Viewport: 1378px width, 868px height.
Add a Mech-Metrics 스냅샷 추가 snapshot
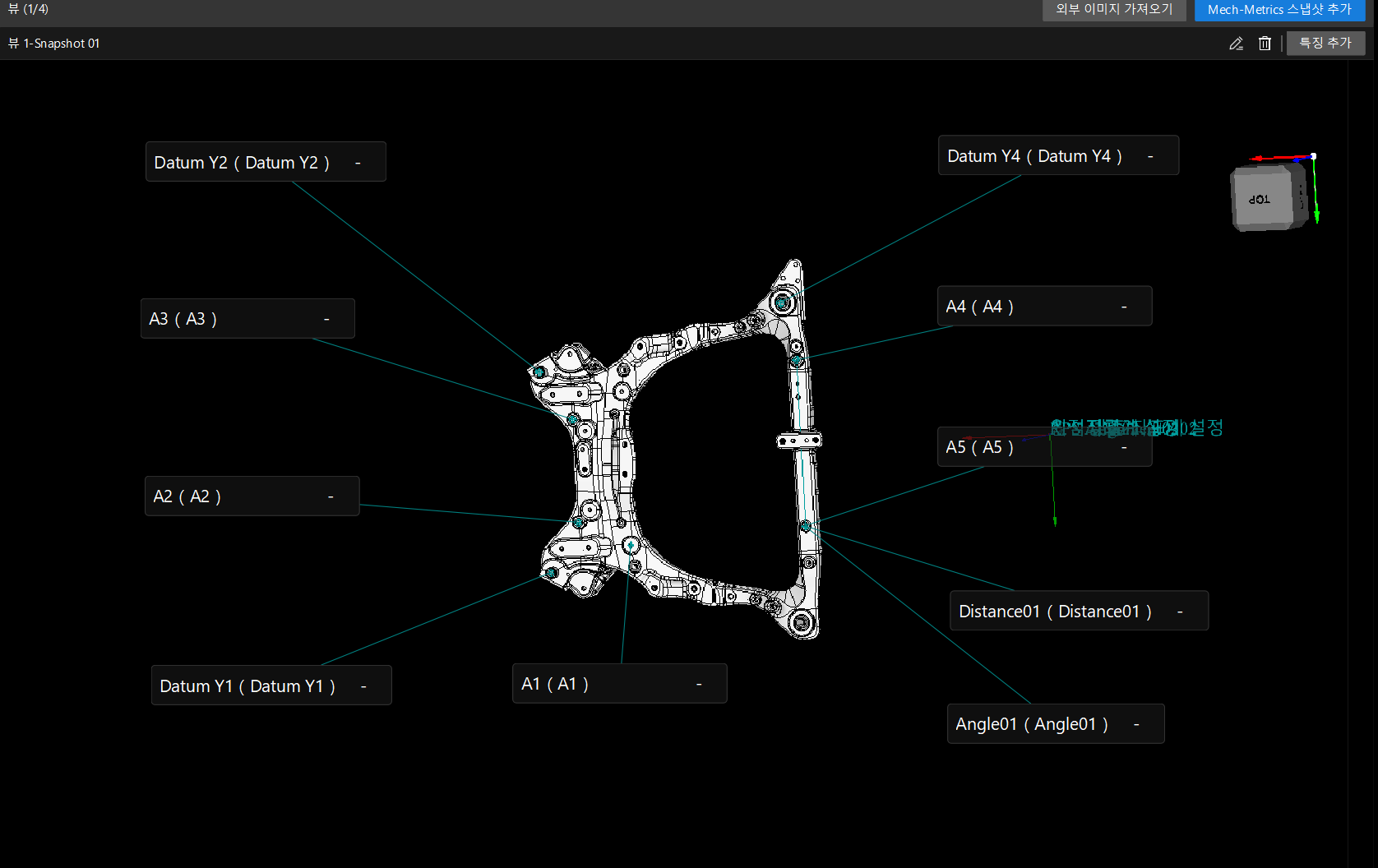[1279, 9]
